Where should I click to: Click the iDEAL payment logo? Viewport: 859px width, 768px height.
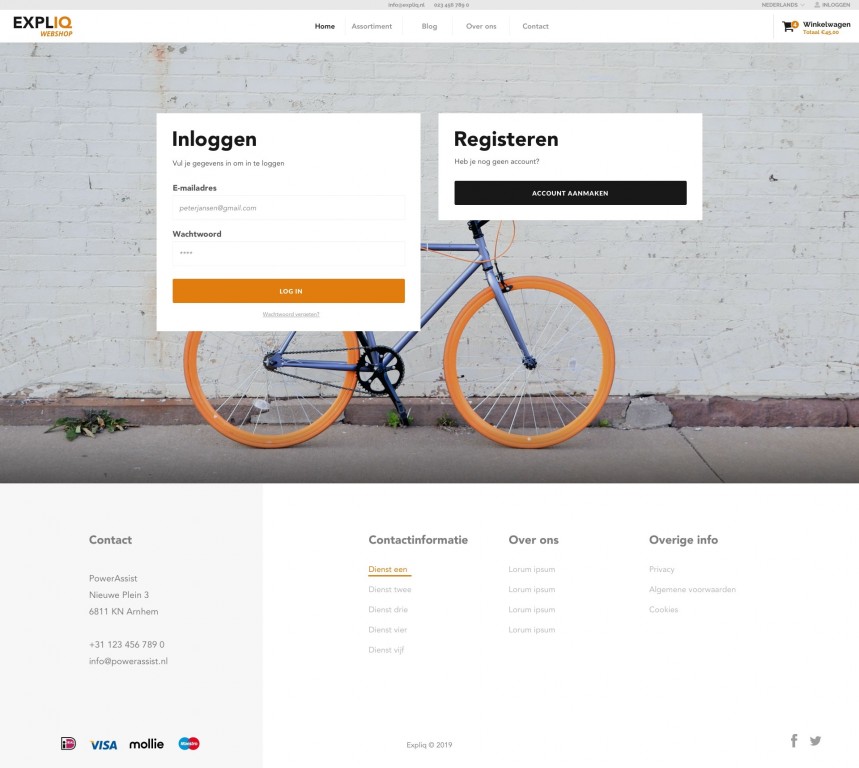[x=68, y=743]
